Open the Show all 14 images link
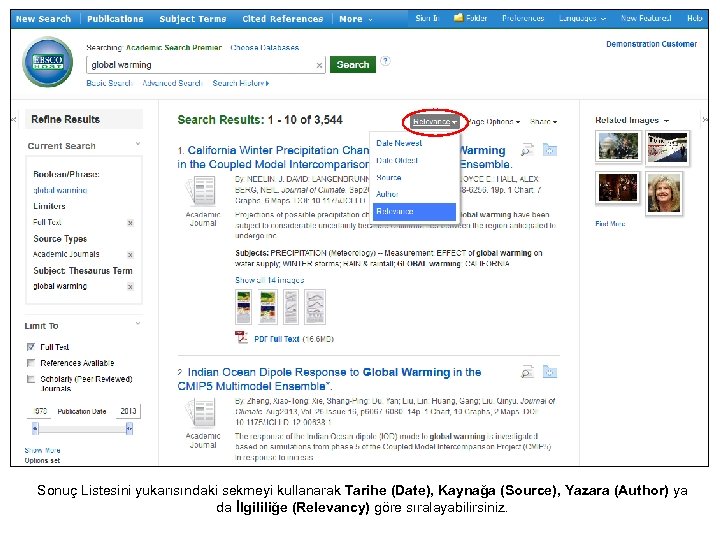Viewport: 720px width, 540px height. coord(270,280)
